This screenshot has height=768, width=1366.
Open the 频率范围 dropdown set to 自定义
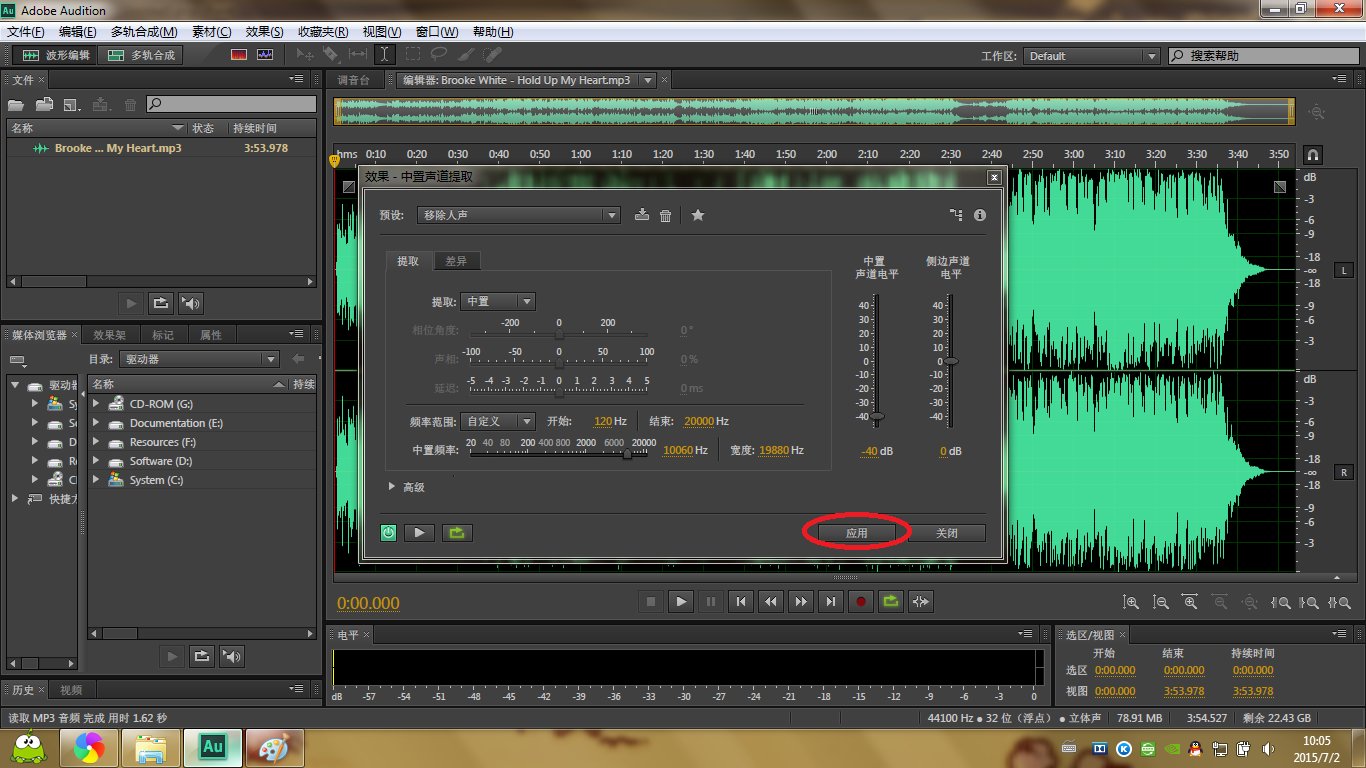[x=500, y=421]
